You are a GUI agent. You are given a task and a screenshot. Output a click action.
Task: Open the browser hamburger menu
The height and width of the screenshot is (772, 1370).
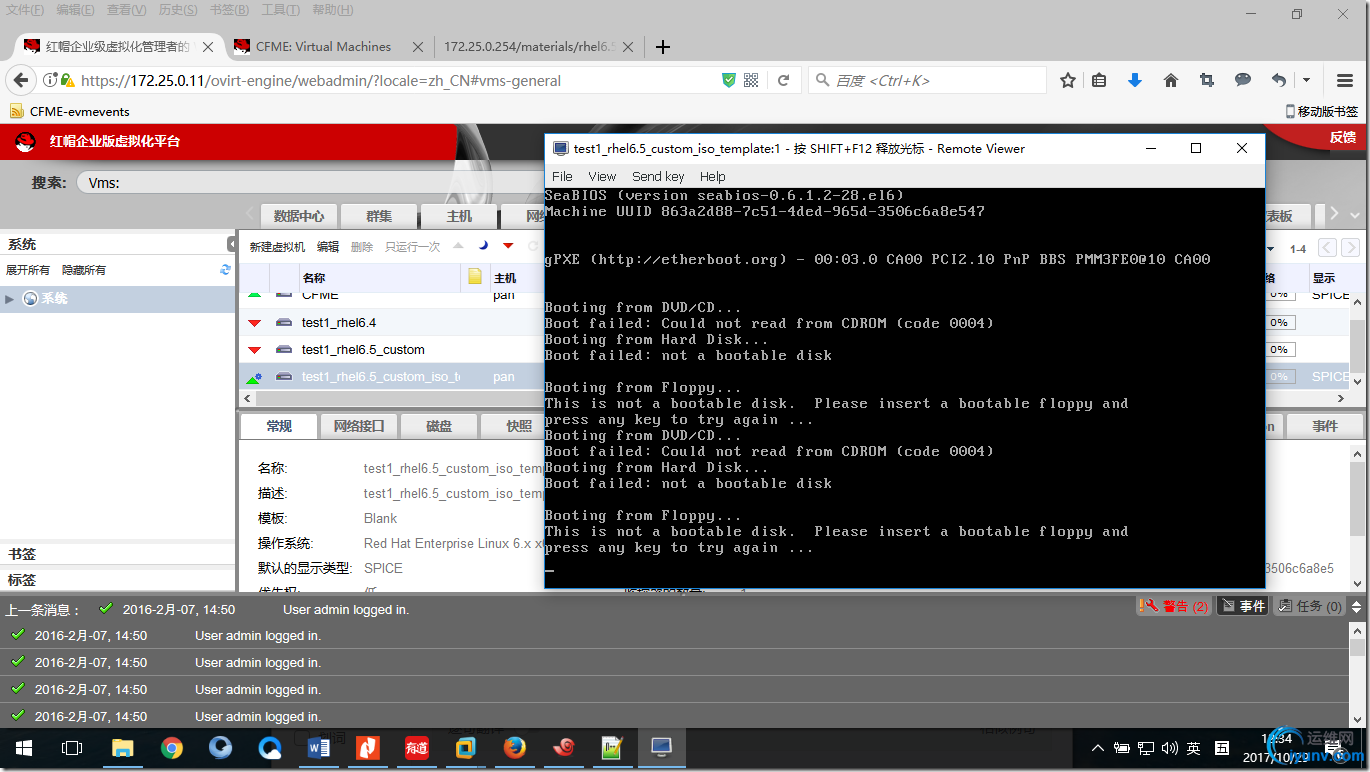[1345, 81]
